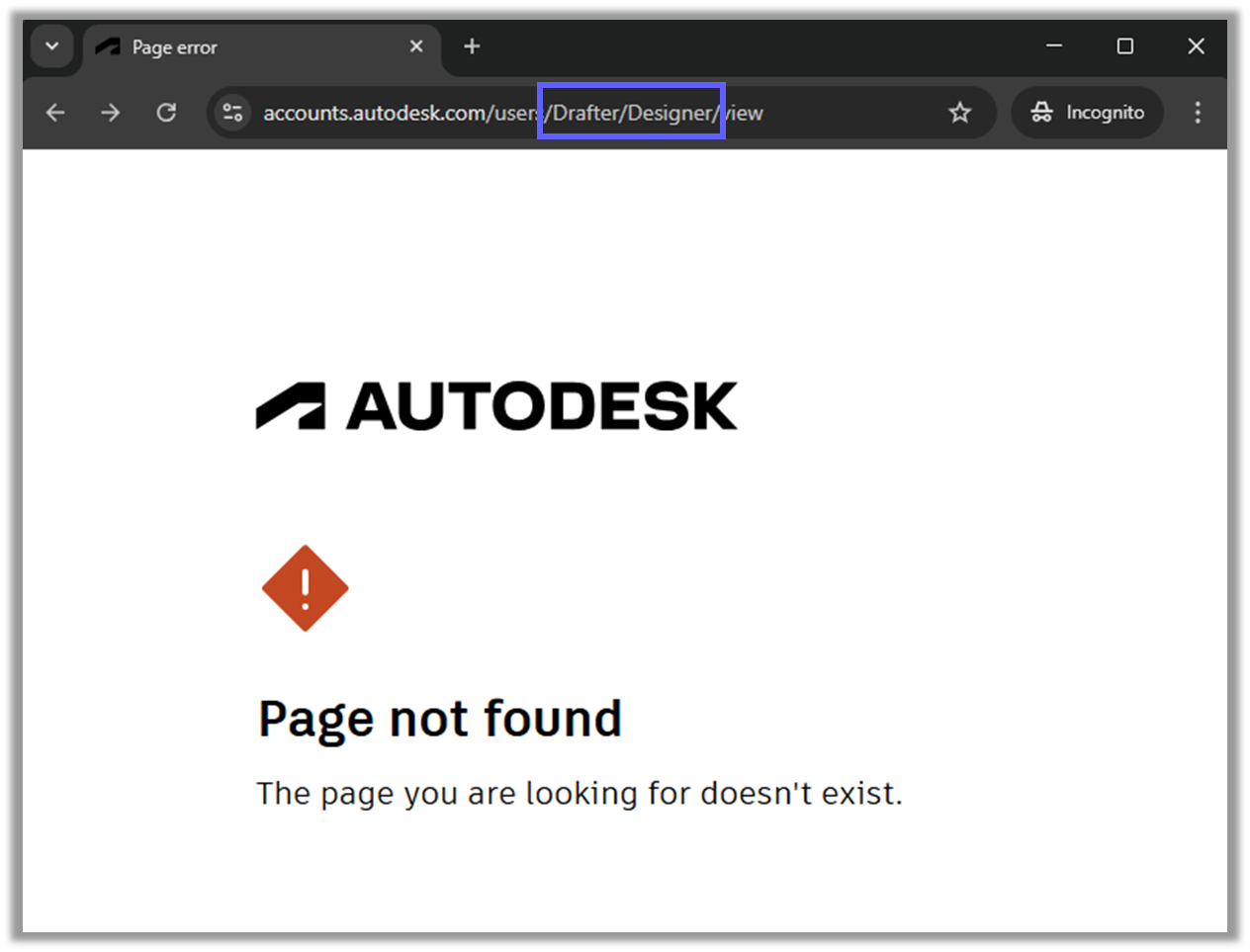Click the Incognito indicator badge
Image resolution: width=1250 pixels, height=952 pixels.
[1087, 112]
